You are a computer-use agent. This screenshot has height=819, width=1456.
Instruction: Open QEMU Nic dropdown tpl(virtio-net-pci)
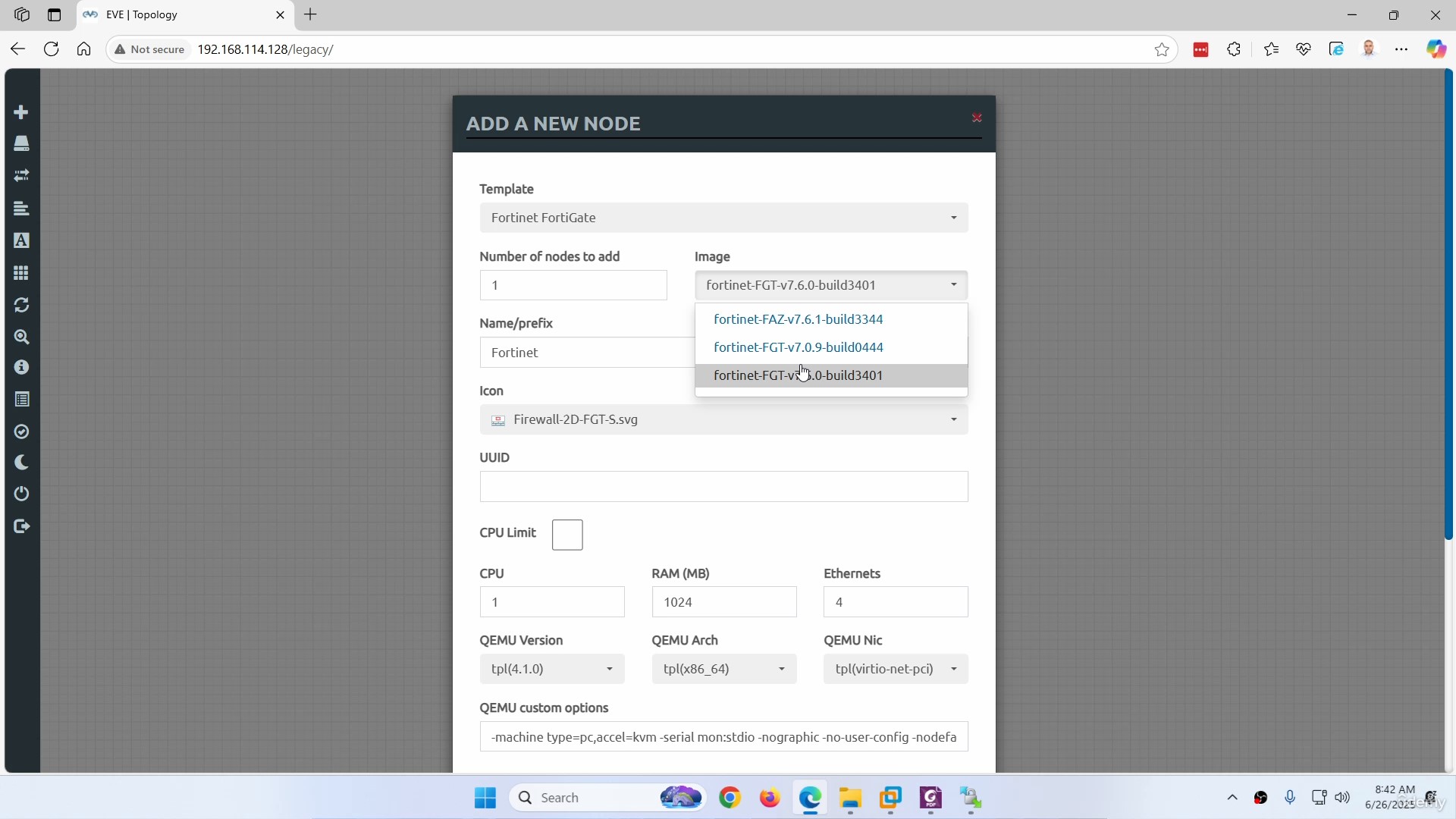(x=896, y=669)
